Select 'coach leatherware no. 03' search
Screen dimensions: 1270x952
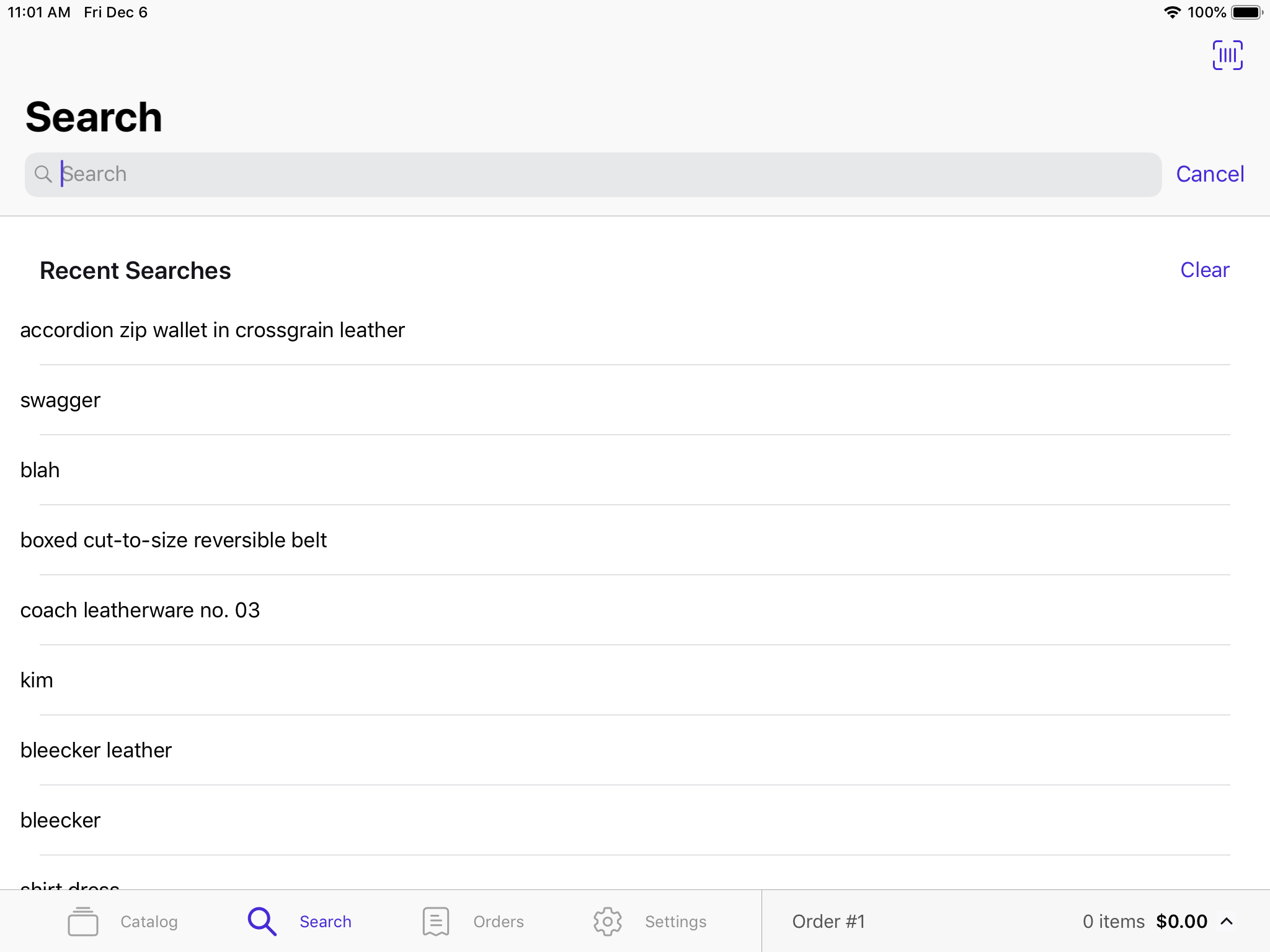(x=635, y=610)
